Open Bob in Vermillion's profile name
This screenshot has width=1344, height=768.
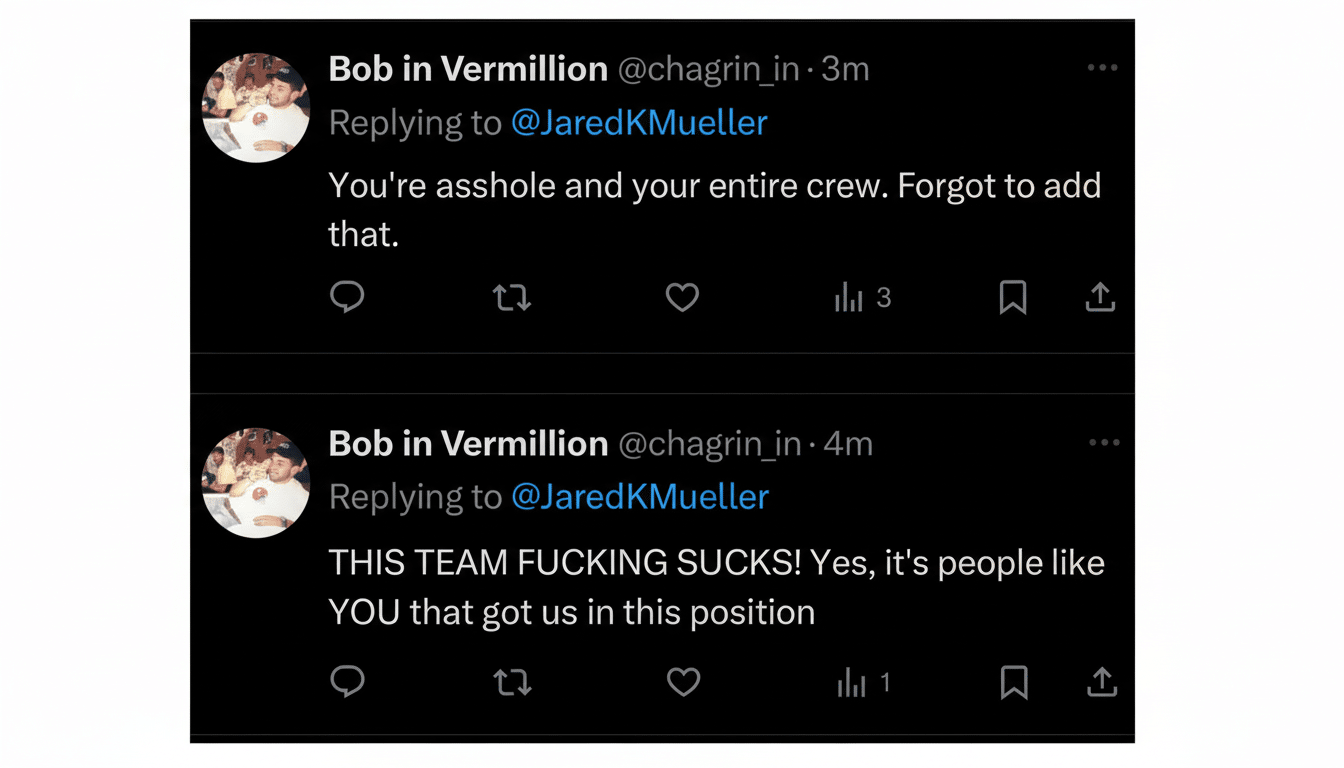point(467,68)
